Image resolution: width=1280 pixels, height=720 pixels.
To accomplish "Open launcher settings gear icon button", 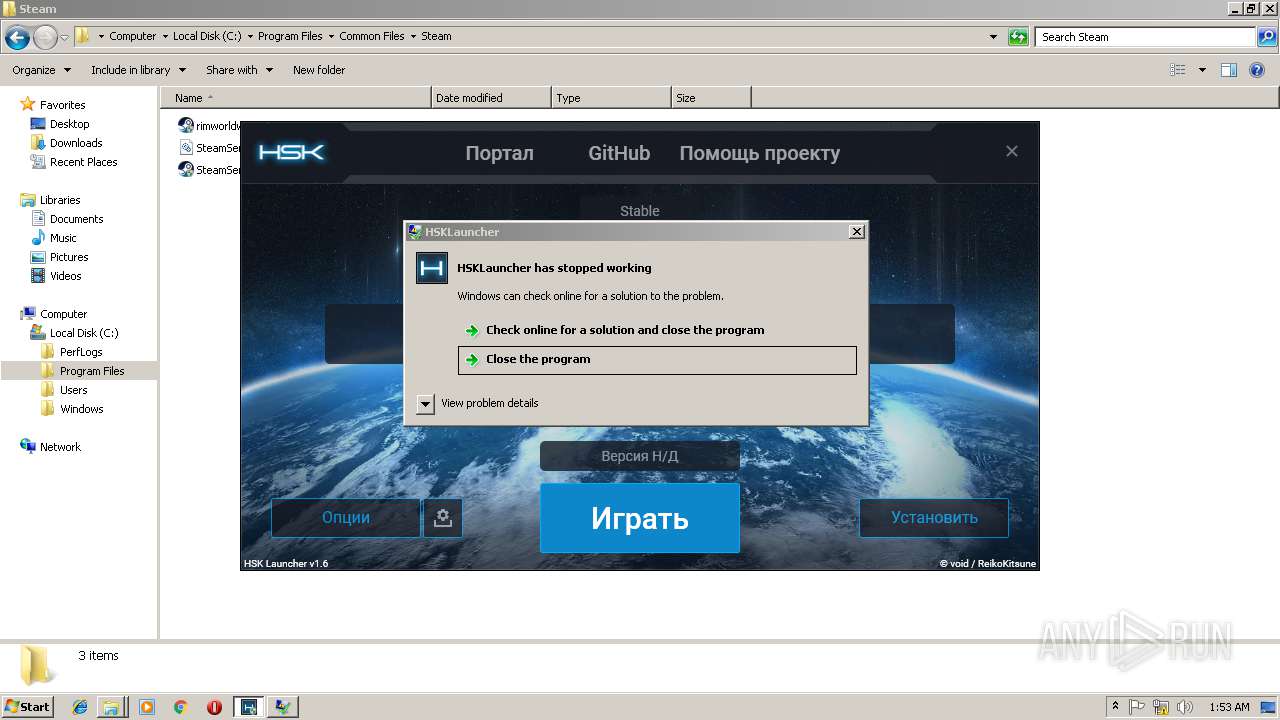I will click(x=443, y=518).
